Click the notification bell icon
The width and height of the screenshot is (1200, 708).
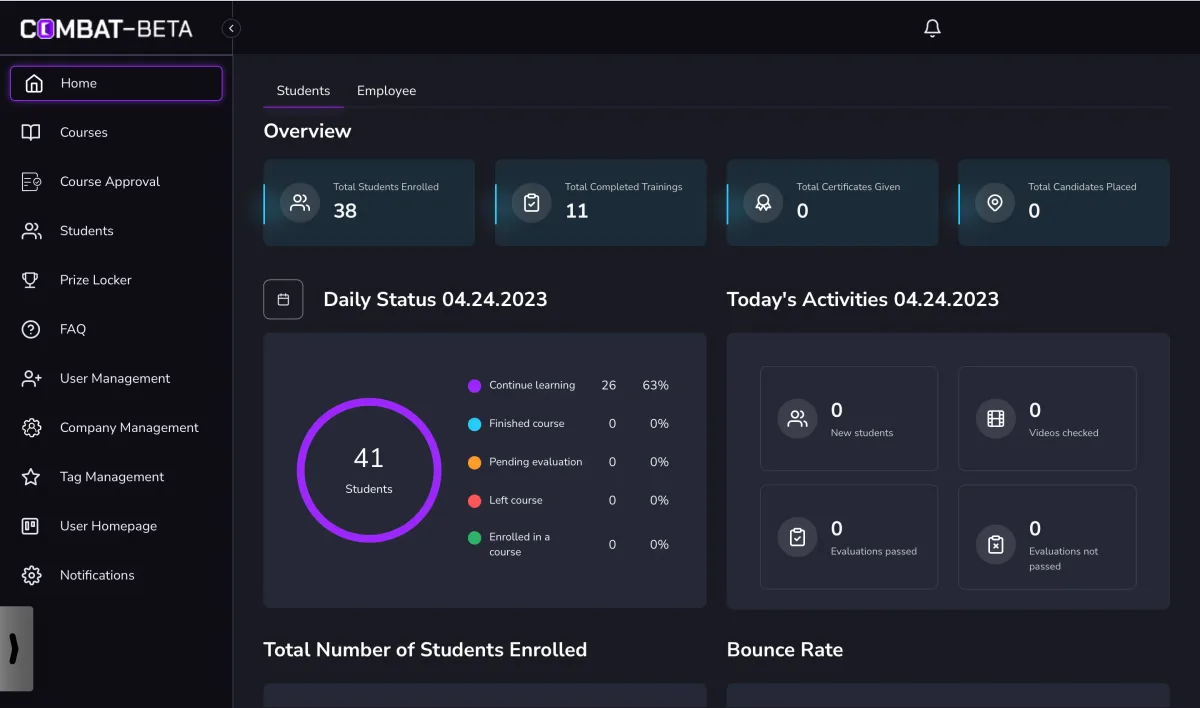(932, 28)
